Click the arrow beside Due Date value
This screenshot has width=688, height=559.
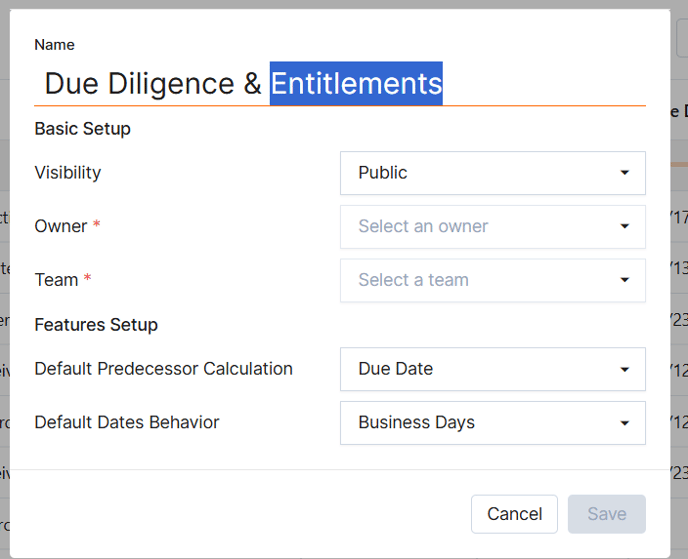point(624,369)
